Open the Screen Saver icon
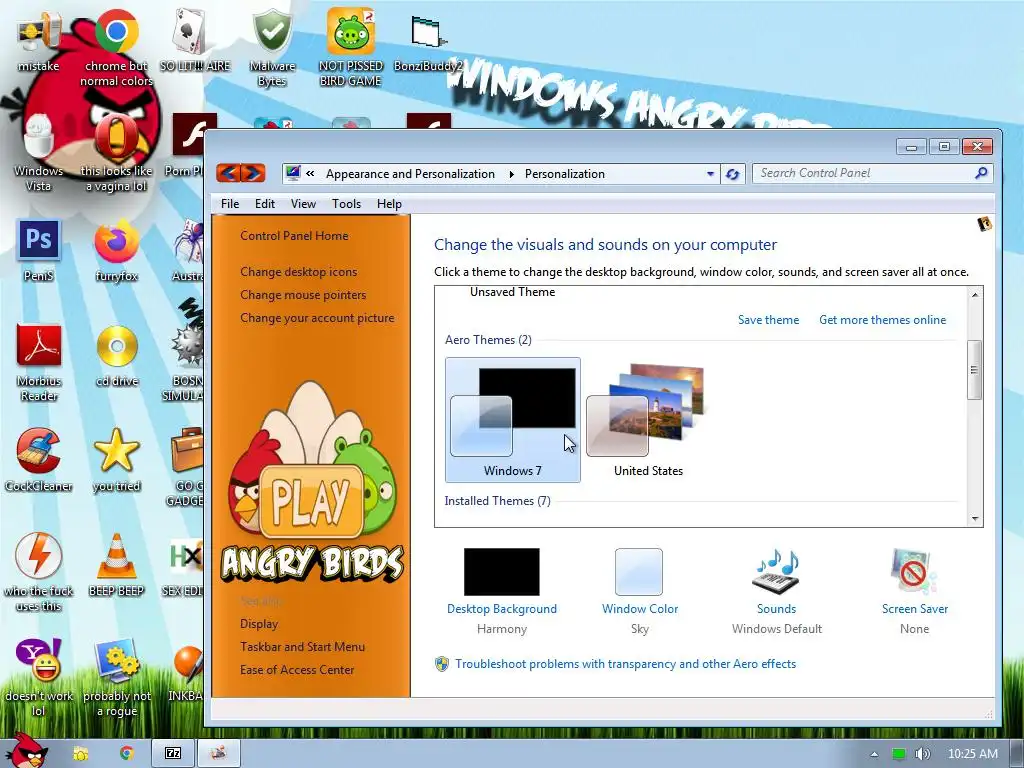Screen dimensions: 1024x768 pos(914,571)
